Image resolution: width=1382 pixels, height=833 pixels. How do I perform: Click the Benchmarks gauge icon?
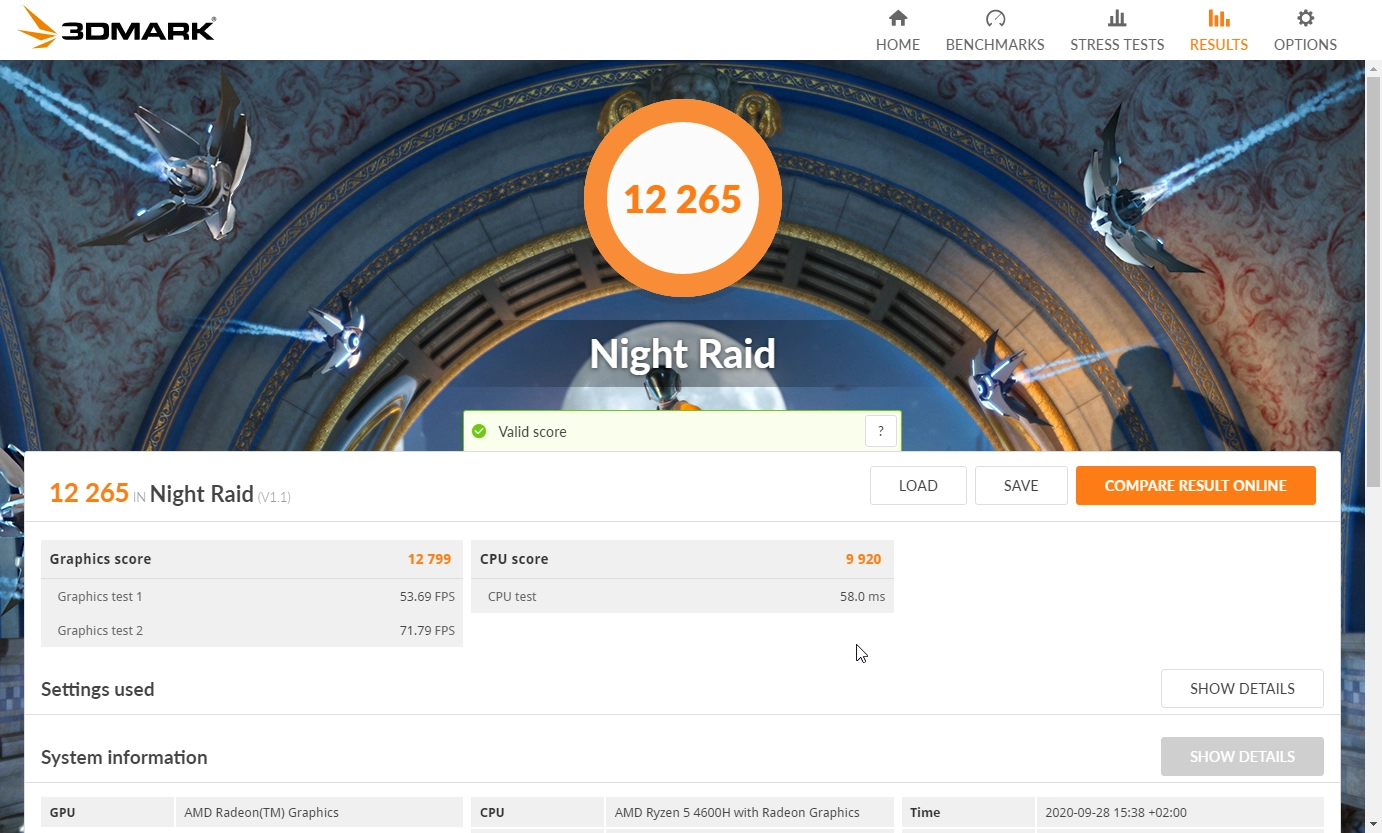click(995, 18)
